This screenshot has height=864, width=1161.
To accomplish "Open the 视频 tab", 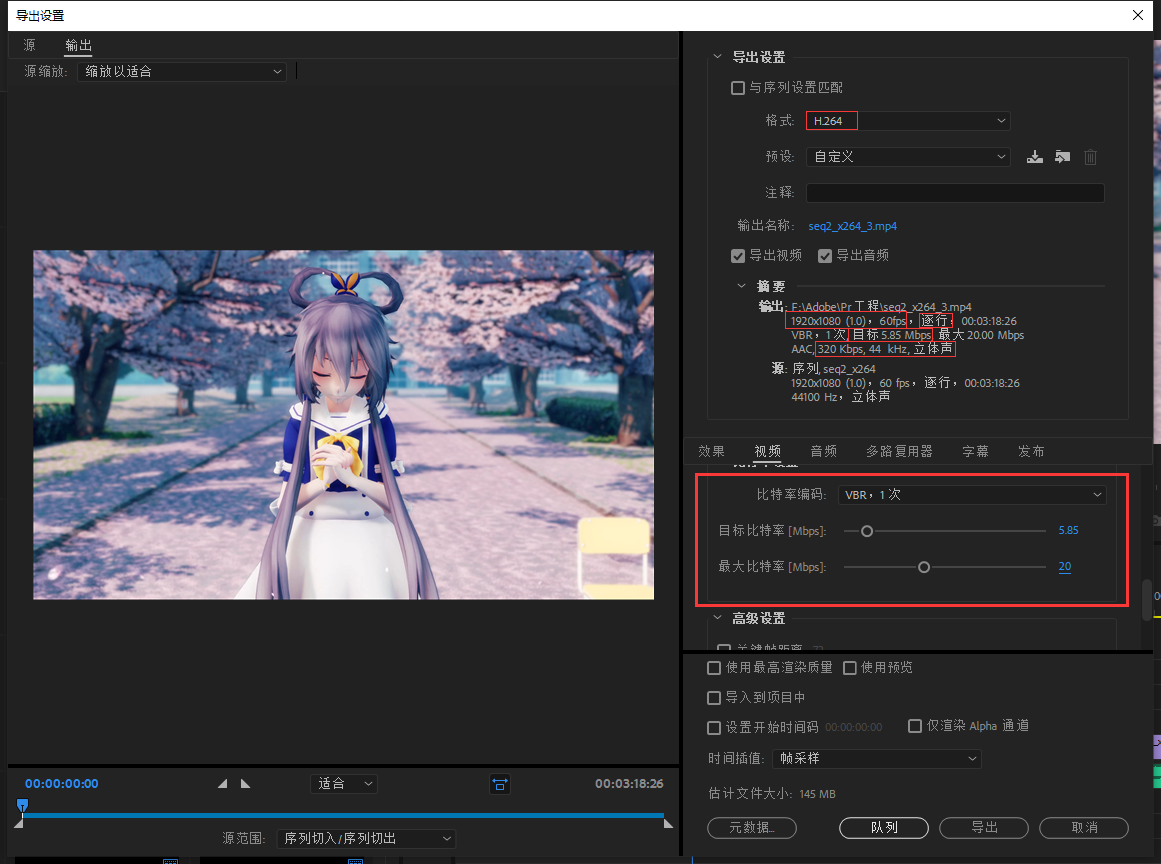I will pos(768,451).
